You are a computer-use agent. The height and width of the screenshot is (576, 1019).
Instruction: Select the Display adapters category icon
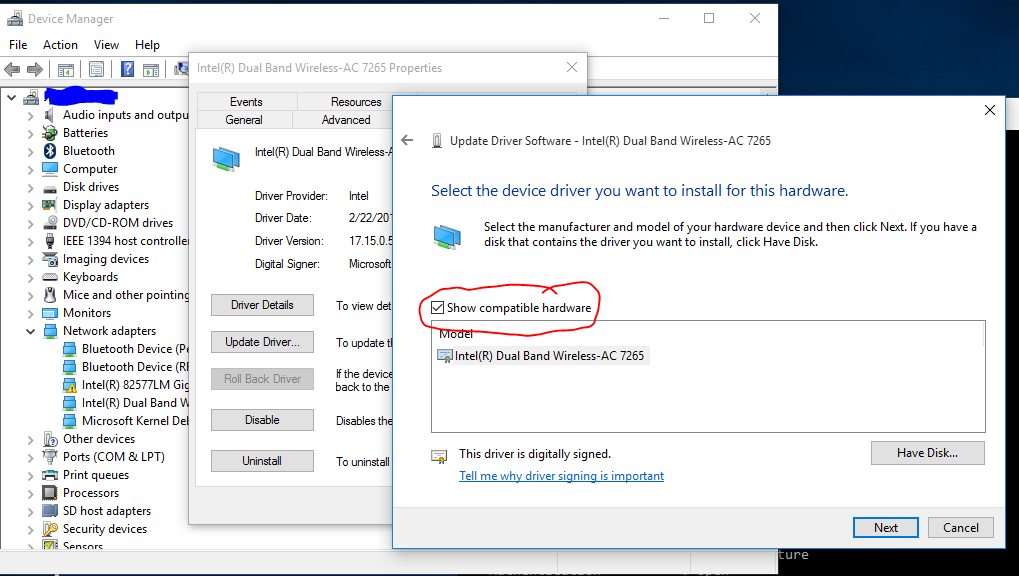(x=49, y=205)
